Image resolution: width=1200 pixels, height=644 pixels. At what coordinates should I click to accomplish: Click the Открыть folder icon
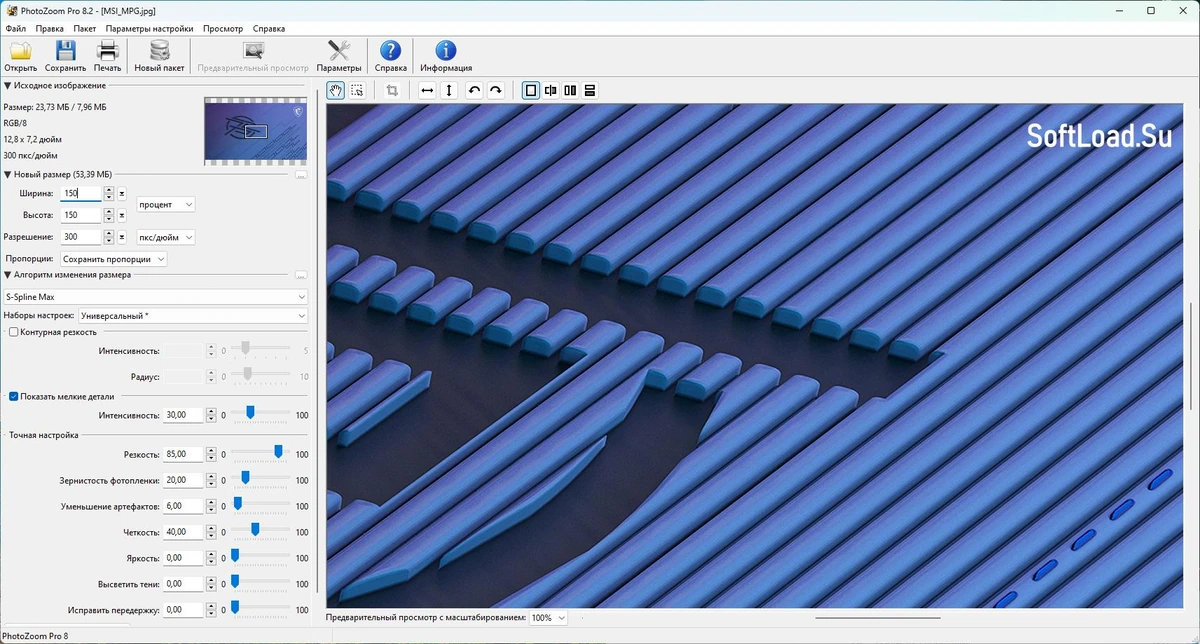click(x=20, y=50)
